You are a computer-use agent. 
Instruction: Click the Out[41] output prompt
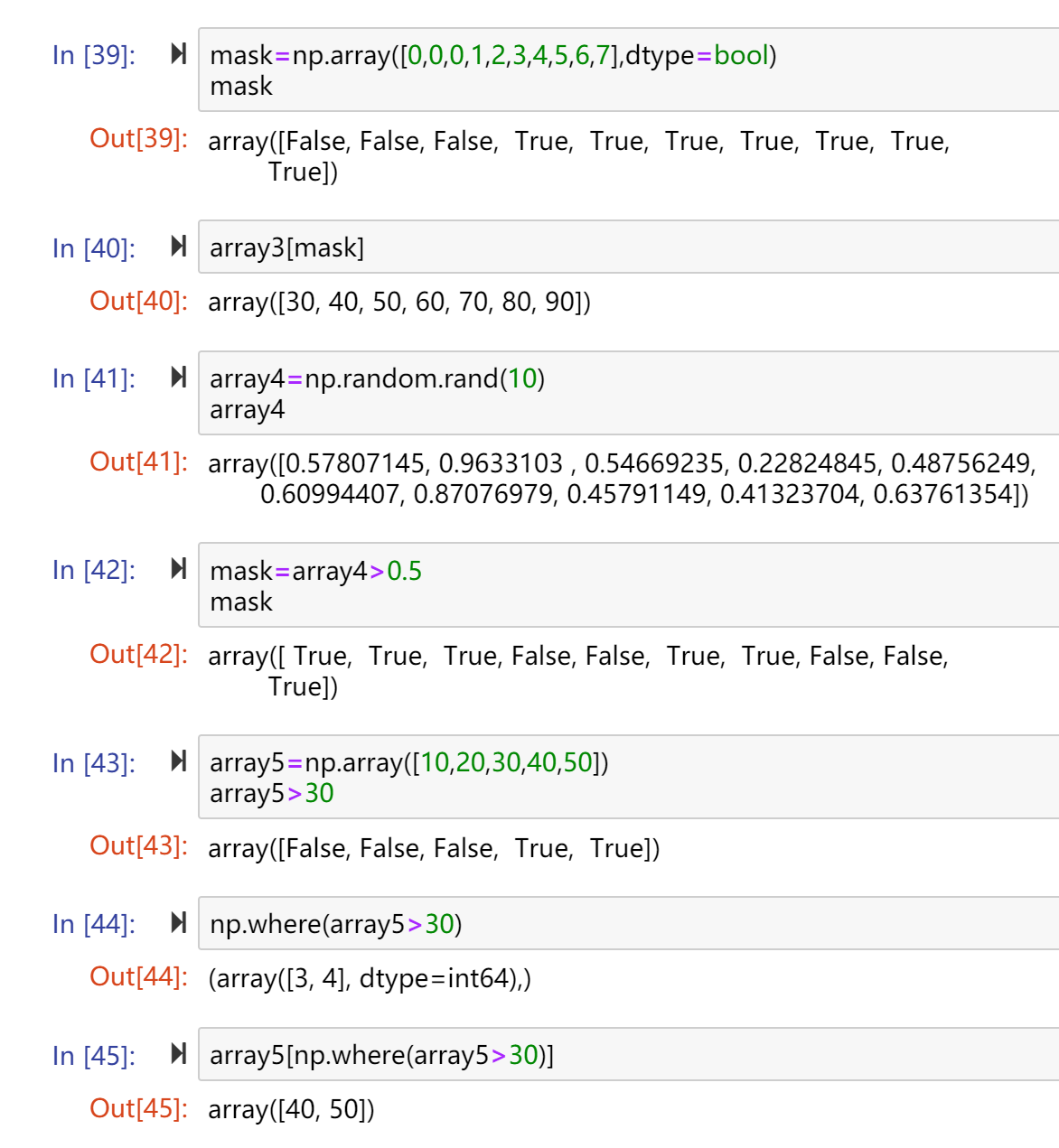[x=139, y=462]
